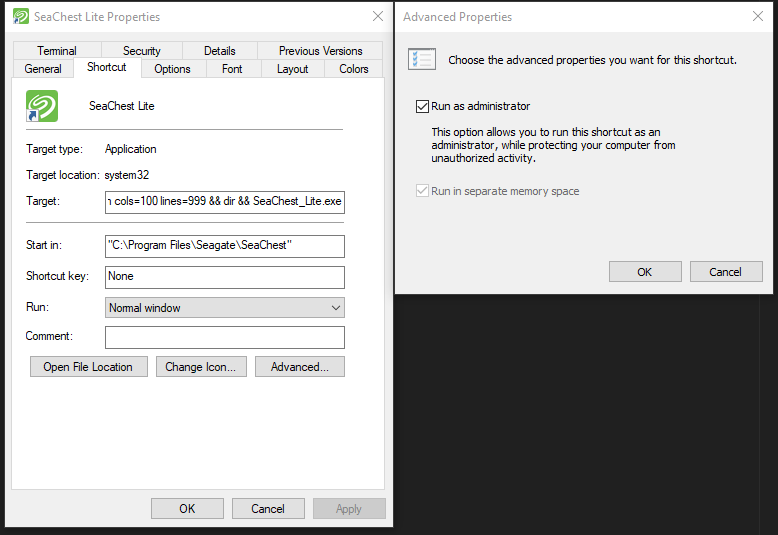Click Open File Location button
Image resolution: width=778 pixels, height=535 pixels.
coord(88,367)
